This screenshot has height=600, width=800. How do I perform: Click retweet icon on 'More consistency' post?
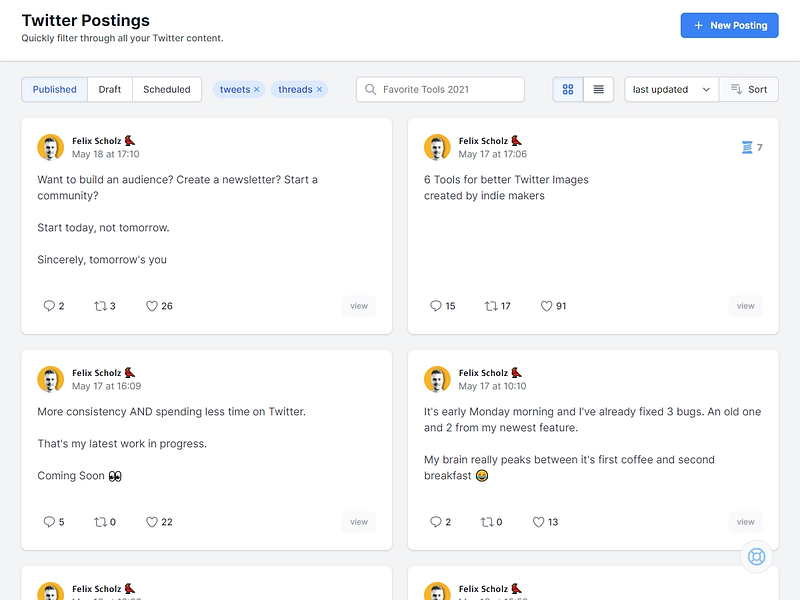coord(100,522)
